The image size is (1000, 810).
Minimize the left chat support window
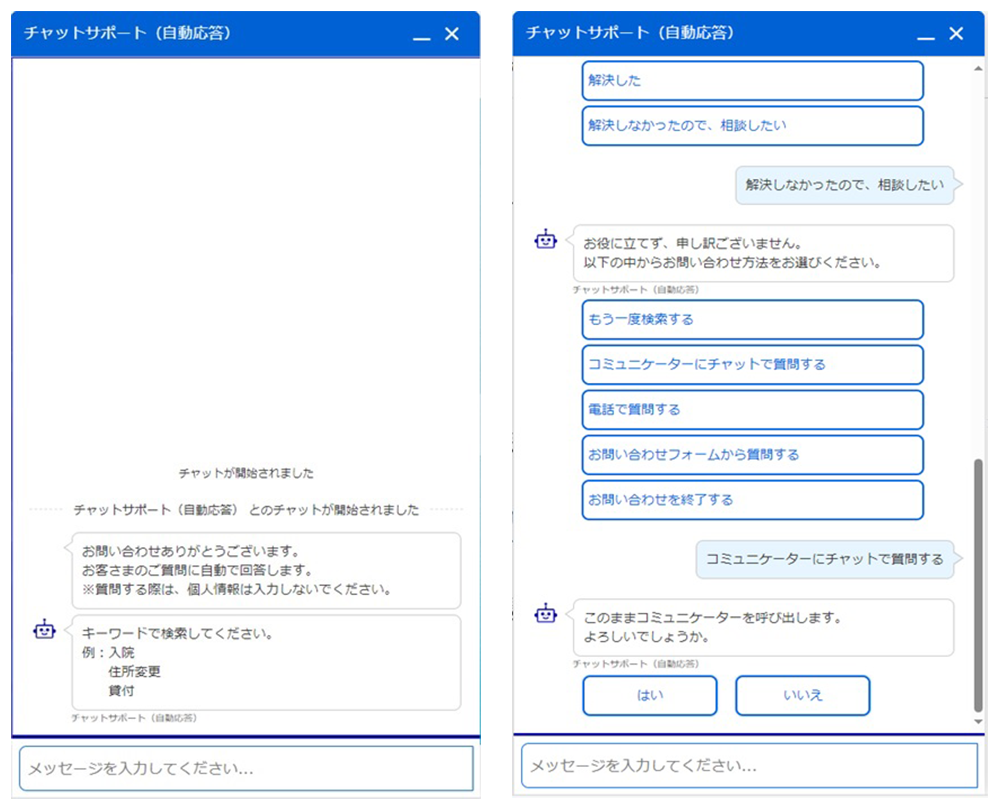422,35
